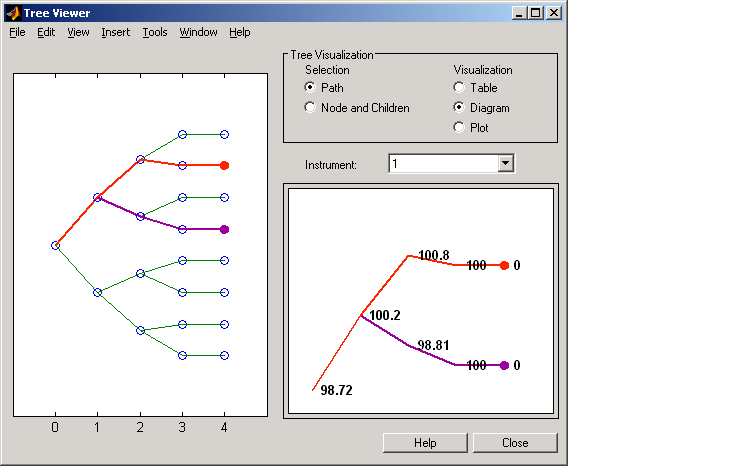Maximize the Tree Viewer window
Screen dimensions: 740x467
[x=535, y=13]
